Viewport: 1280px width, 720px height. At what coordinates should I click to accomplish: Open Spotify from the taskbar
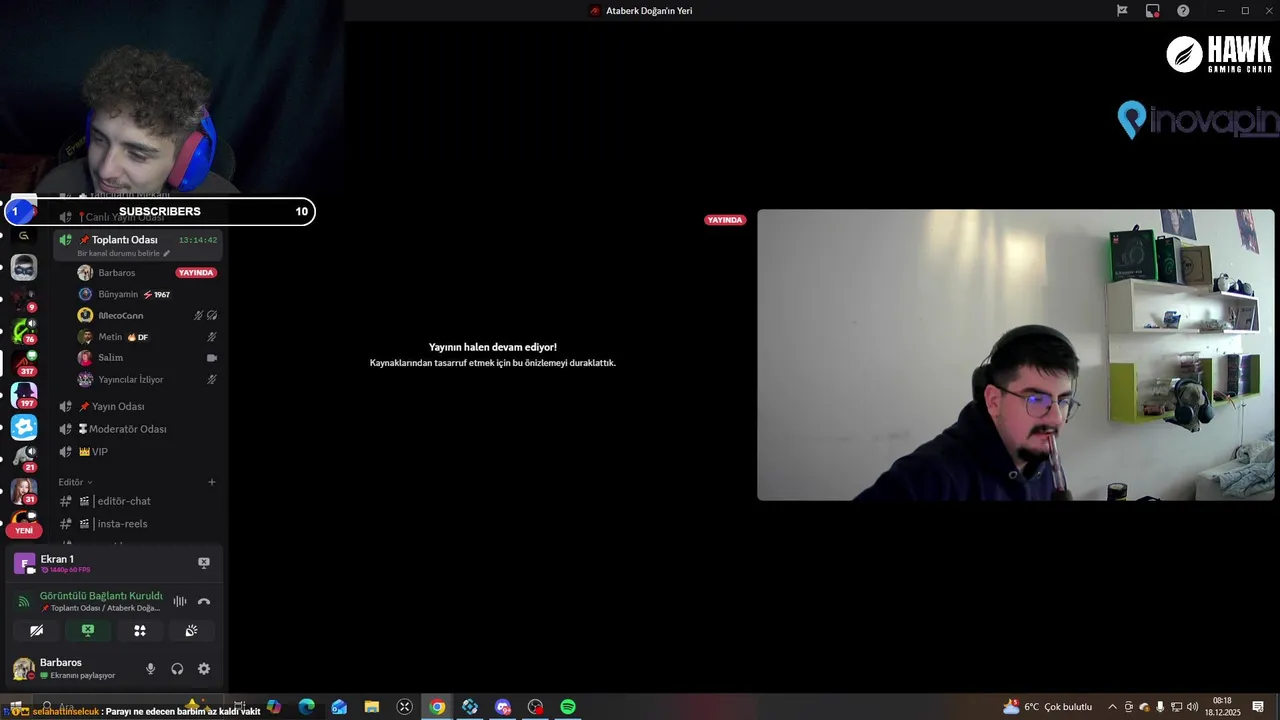(x=568, y=707)
